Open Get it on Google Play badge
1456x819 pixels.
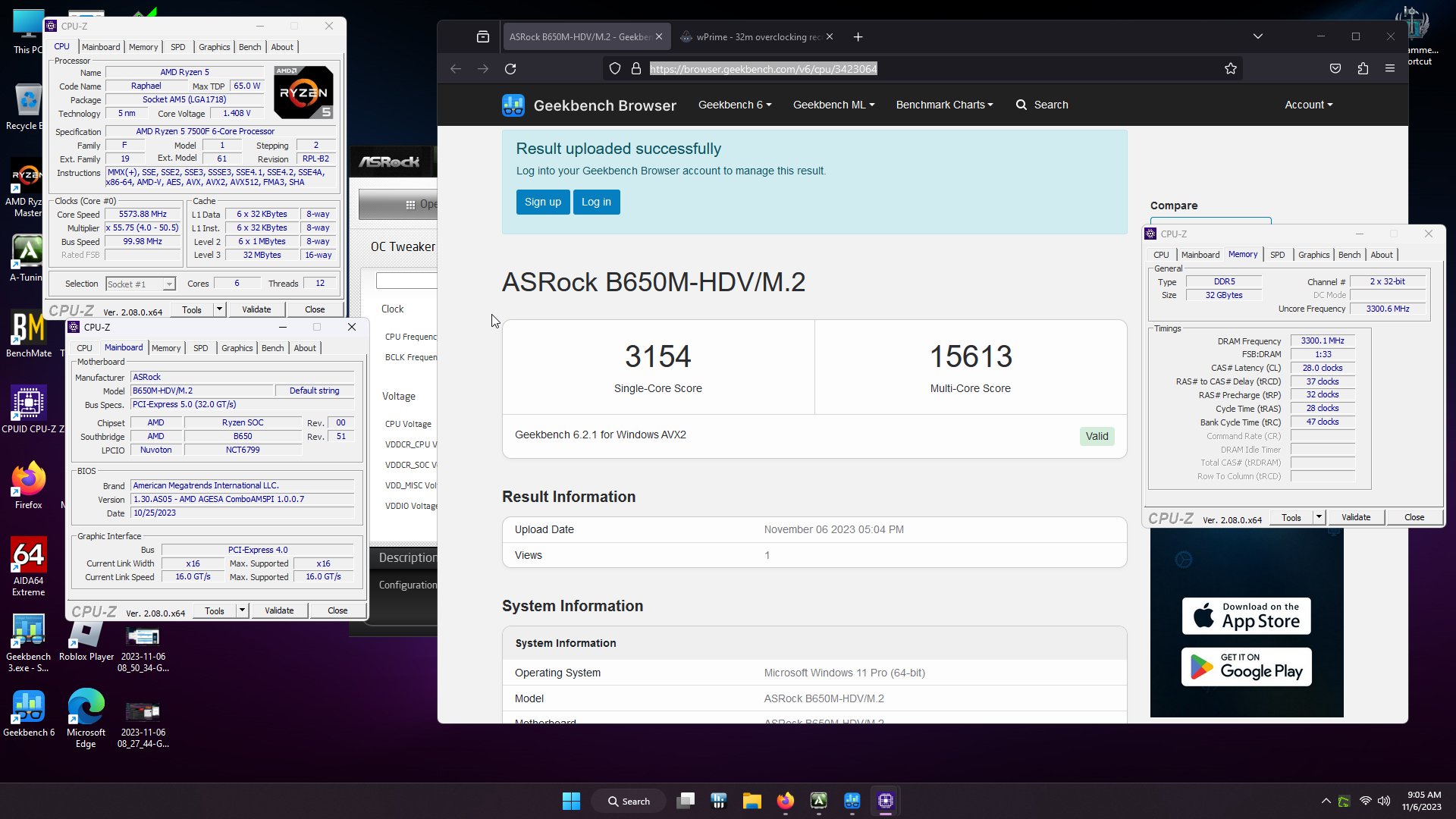[1246, 667]
